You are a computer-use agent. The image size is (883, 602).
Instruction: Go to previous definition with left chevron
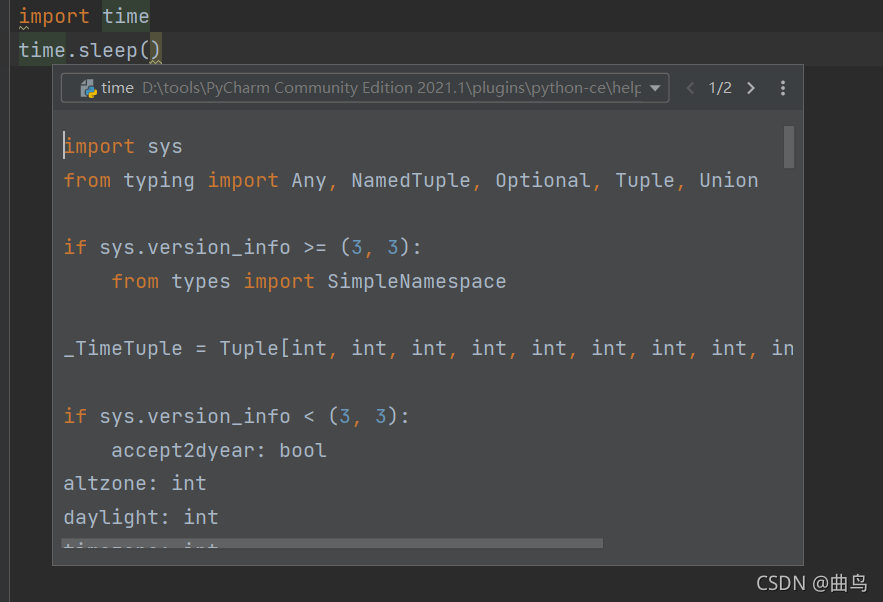[690, 88]
